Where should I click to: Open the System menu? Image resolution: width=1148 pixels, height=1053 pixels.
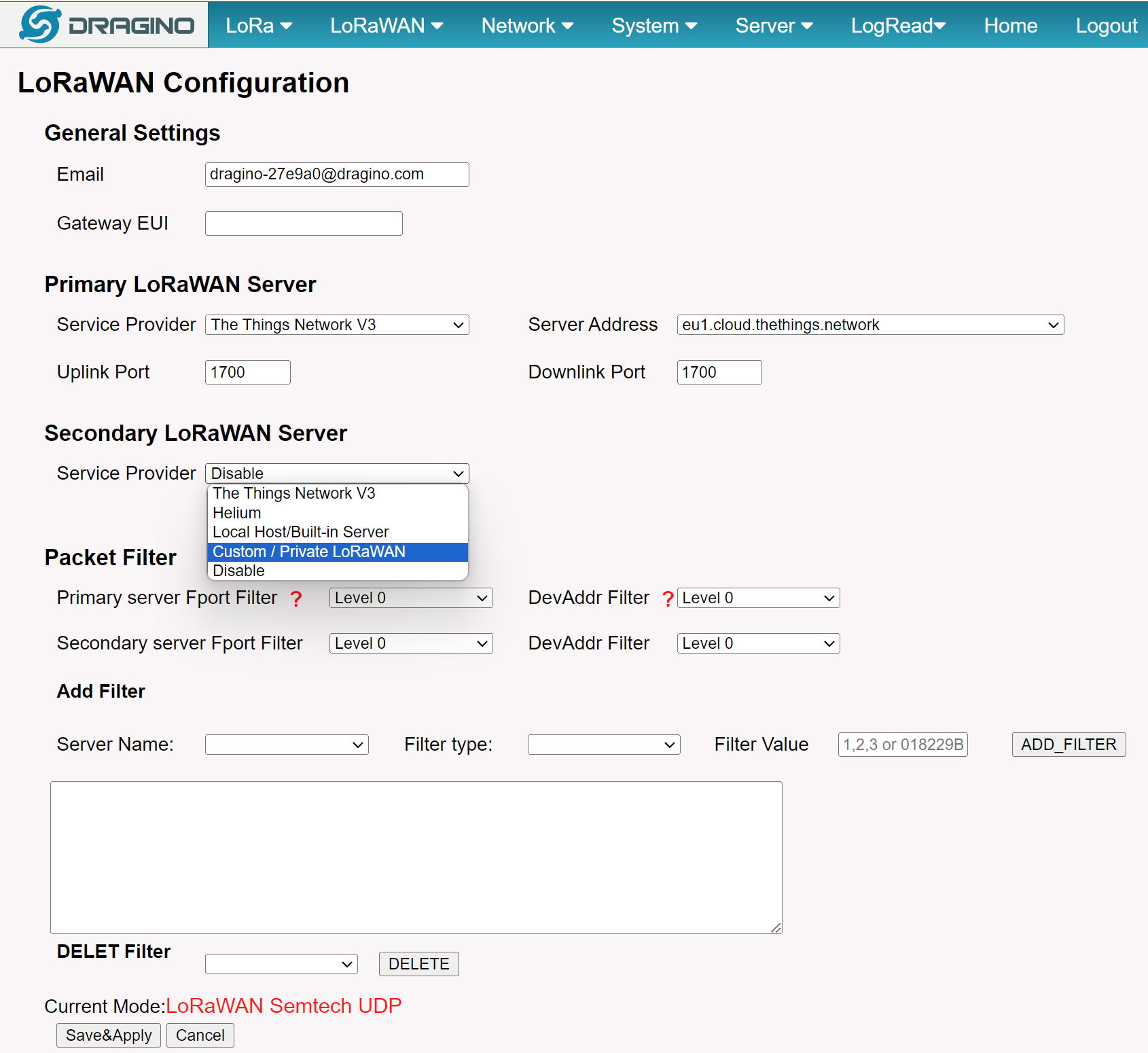[654, 25]
